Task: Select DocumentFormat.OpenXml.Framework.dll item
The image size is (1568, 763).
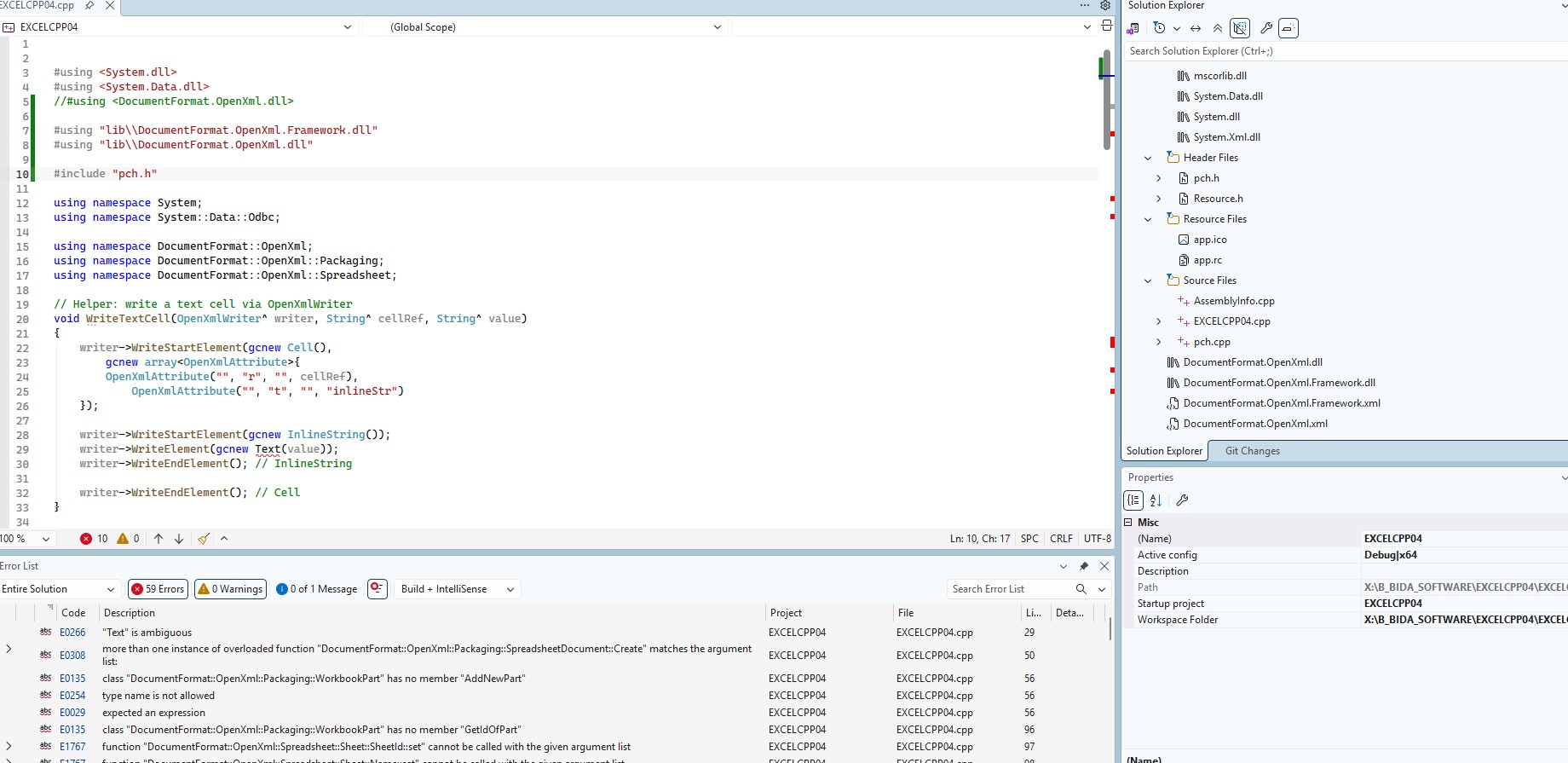Action: pyautogui.click(x=1279, y=383)
